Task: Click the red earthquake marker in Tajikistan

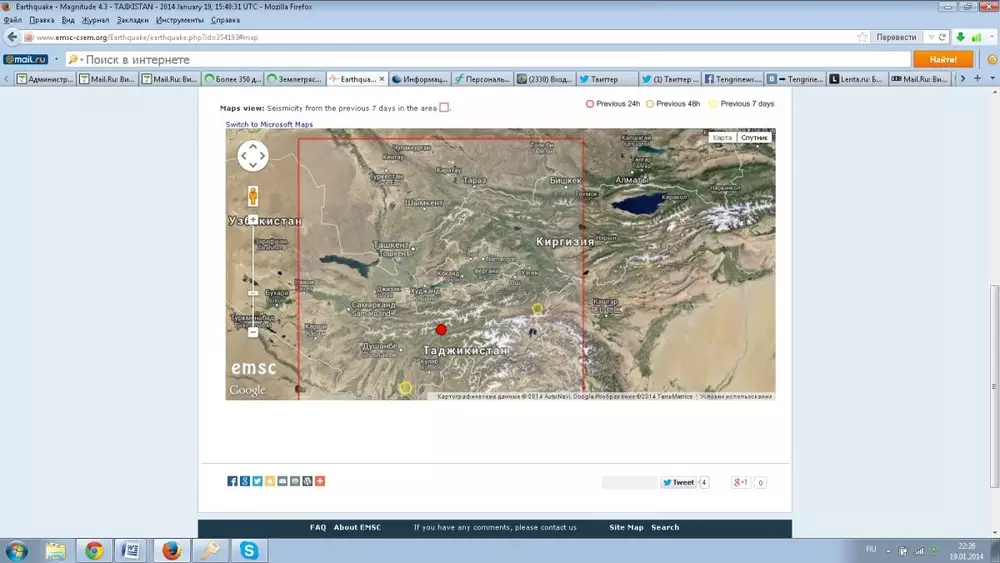Action: pos(441,329)
